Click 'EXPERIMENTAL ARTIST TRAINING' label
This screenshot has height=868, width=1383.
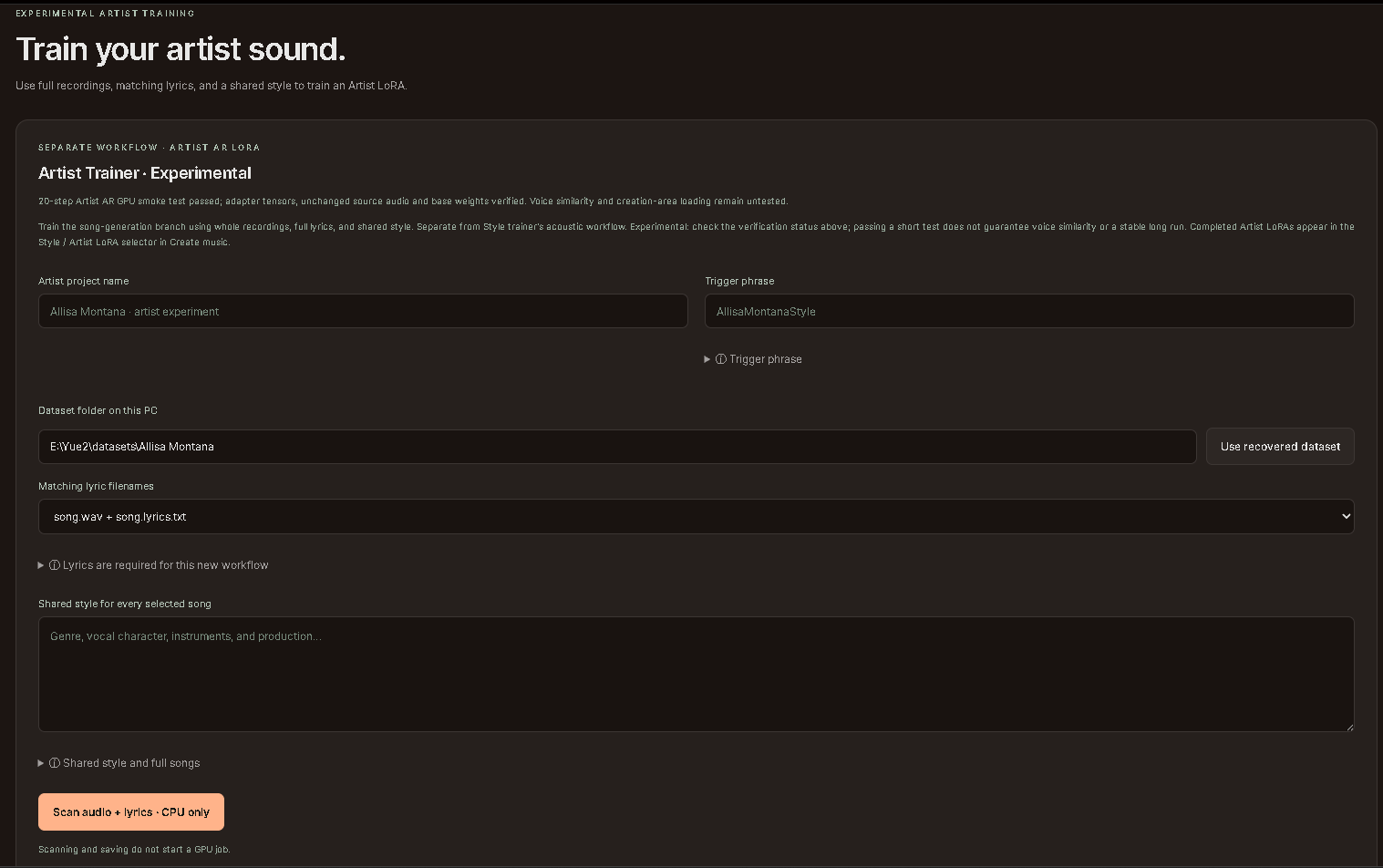105,14
